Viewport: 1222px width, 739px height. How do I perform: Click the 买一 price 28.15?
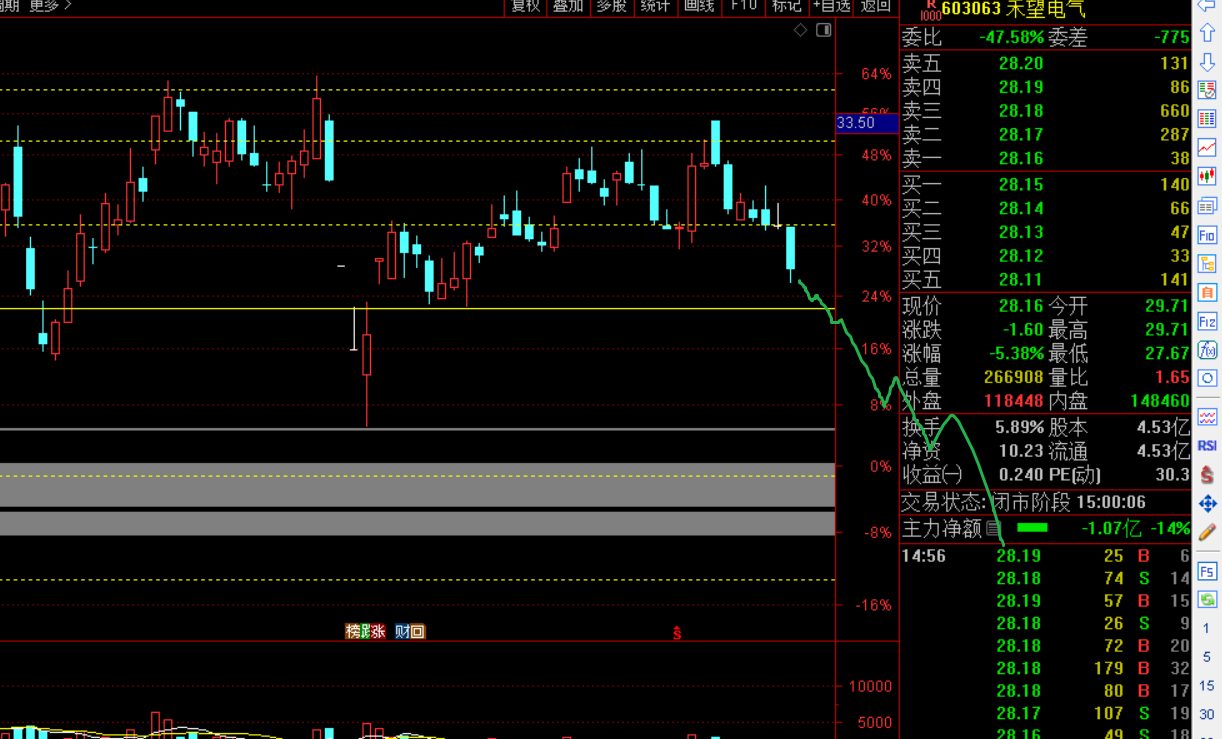pyautogui.click(x=1021, y=184)
